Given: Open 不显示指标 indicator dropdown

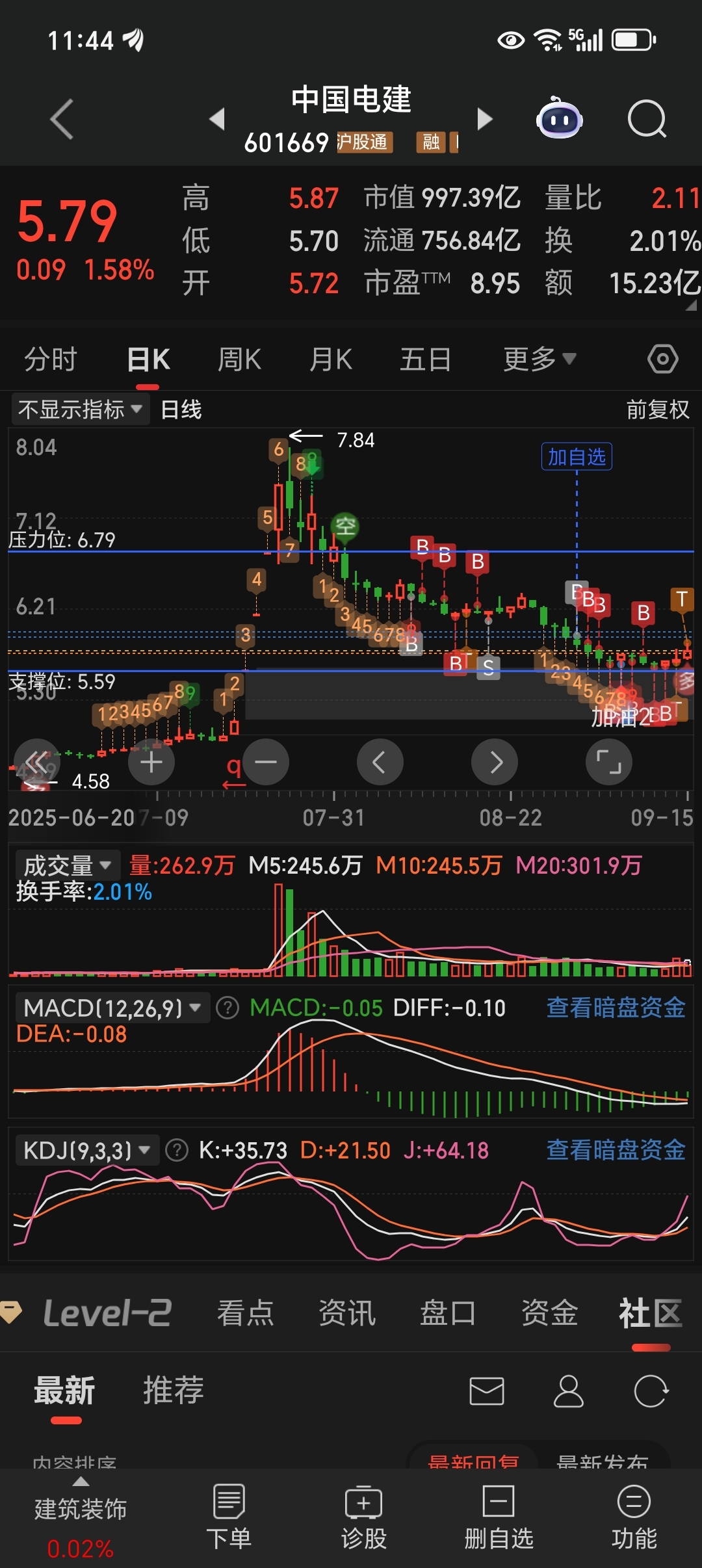Looking at the screenshot, I should coord(81,410).
